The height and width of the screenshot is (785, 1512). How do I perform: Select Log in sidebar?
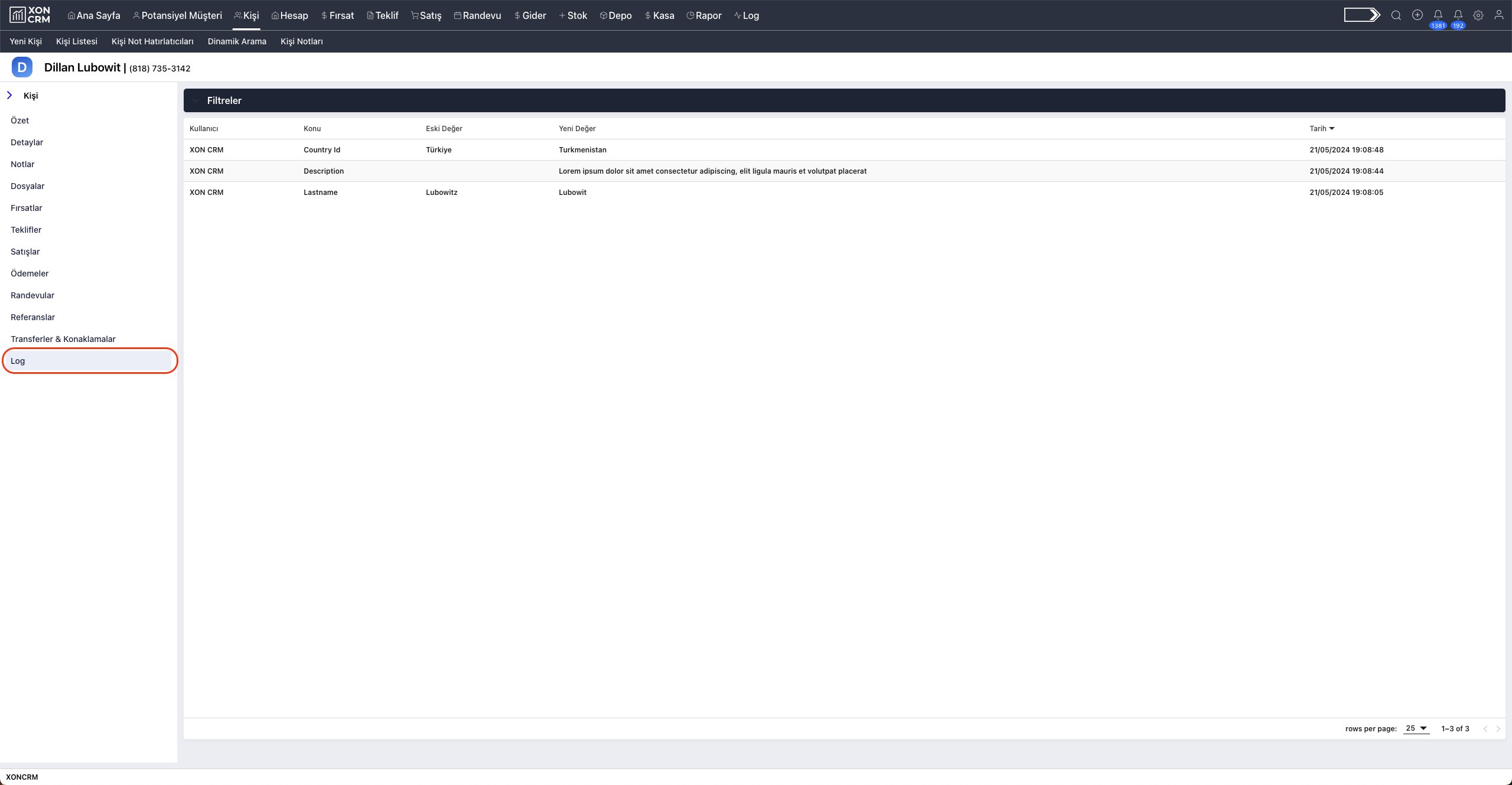pos(89,361)
